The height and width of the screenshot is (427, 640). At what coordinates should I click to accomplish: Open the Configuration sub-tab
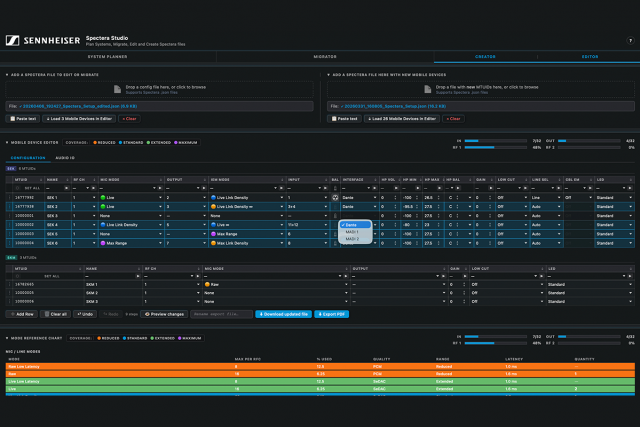(28, 158)
